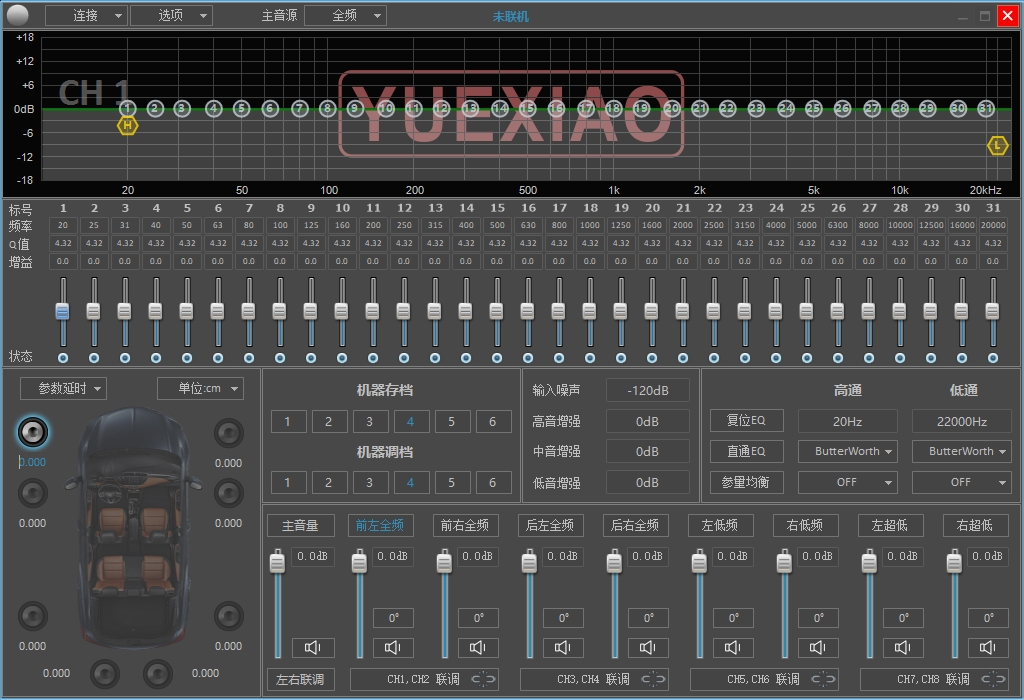The image size is (1024, 700).
Task: Open the 选项 dropdown
Action: coord(171,15)
